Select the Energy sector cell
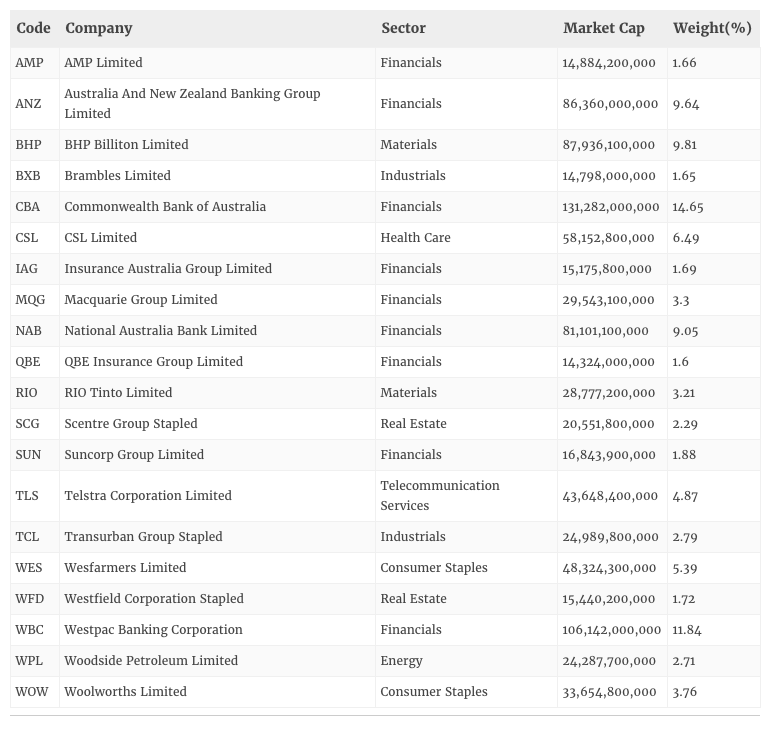 (401, 661)
